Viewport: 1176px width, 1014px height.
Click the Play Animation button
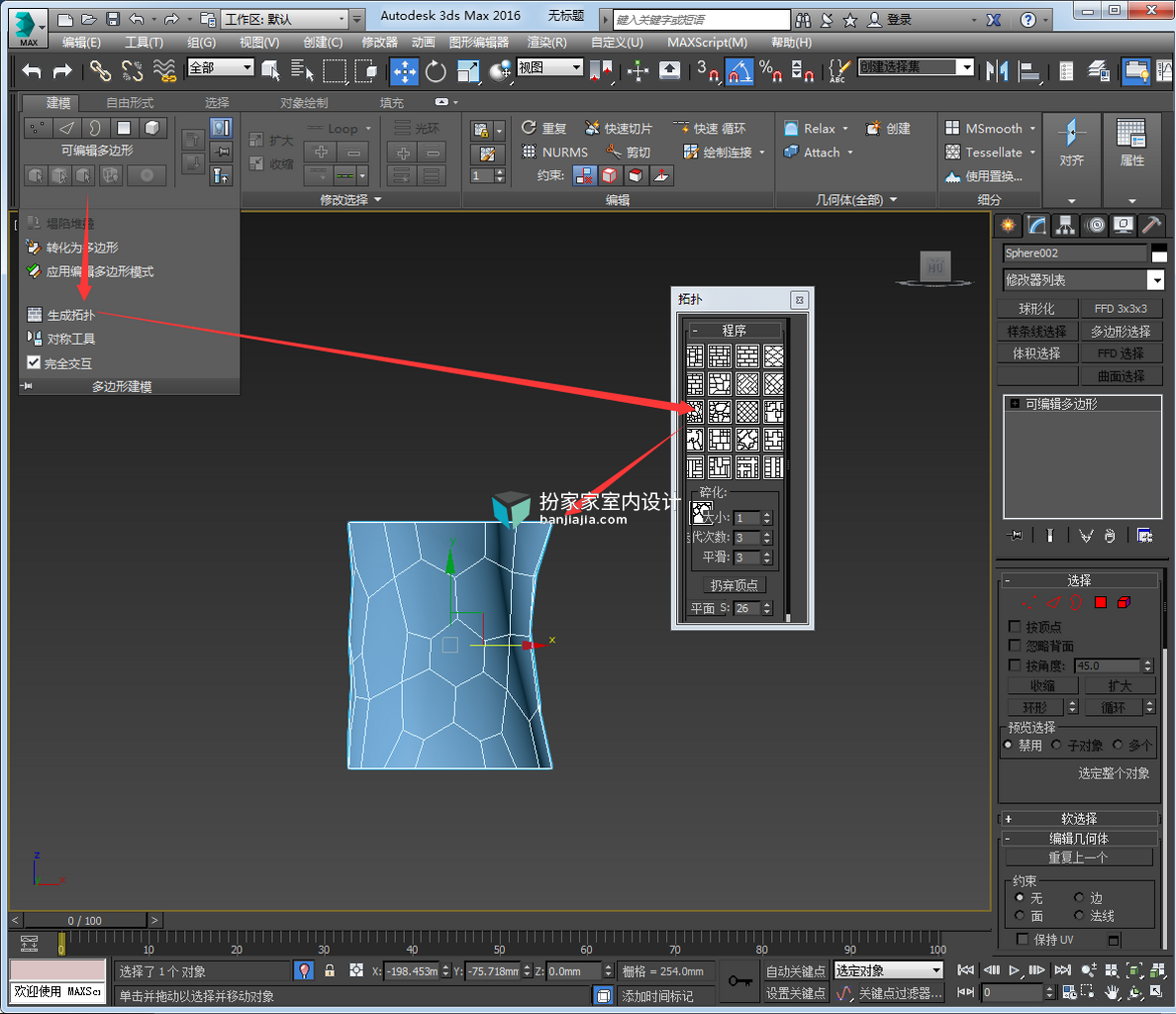[1014, 970]
